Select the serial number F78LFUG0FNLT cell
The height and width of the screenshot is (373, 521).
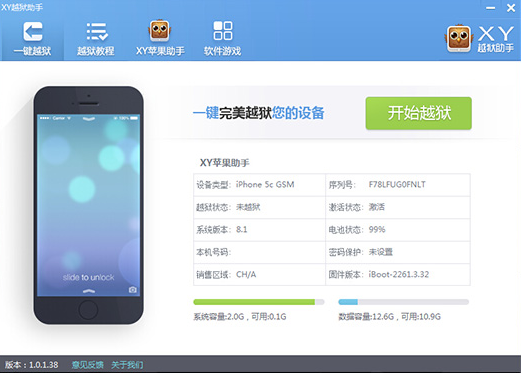pos(398,185)
